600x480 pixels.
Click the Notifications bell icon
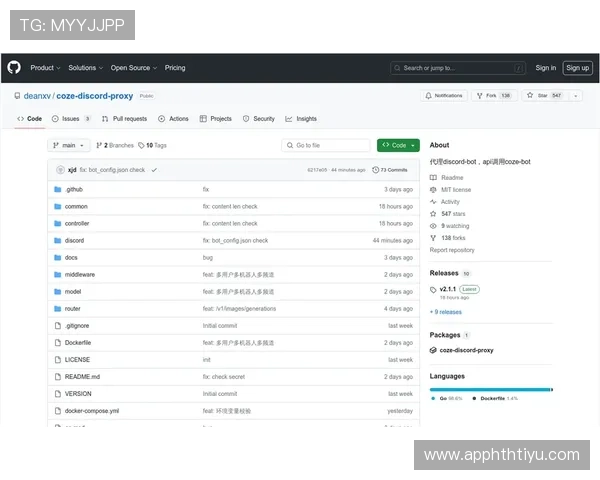[x=428, y=96]
